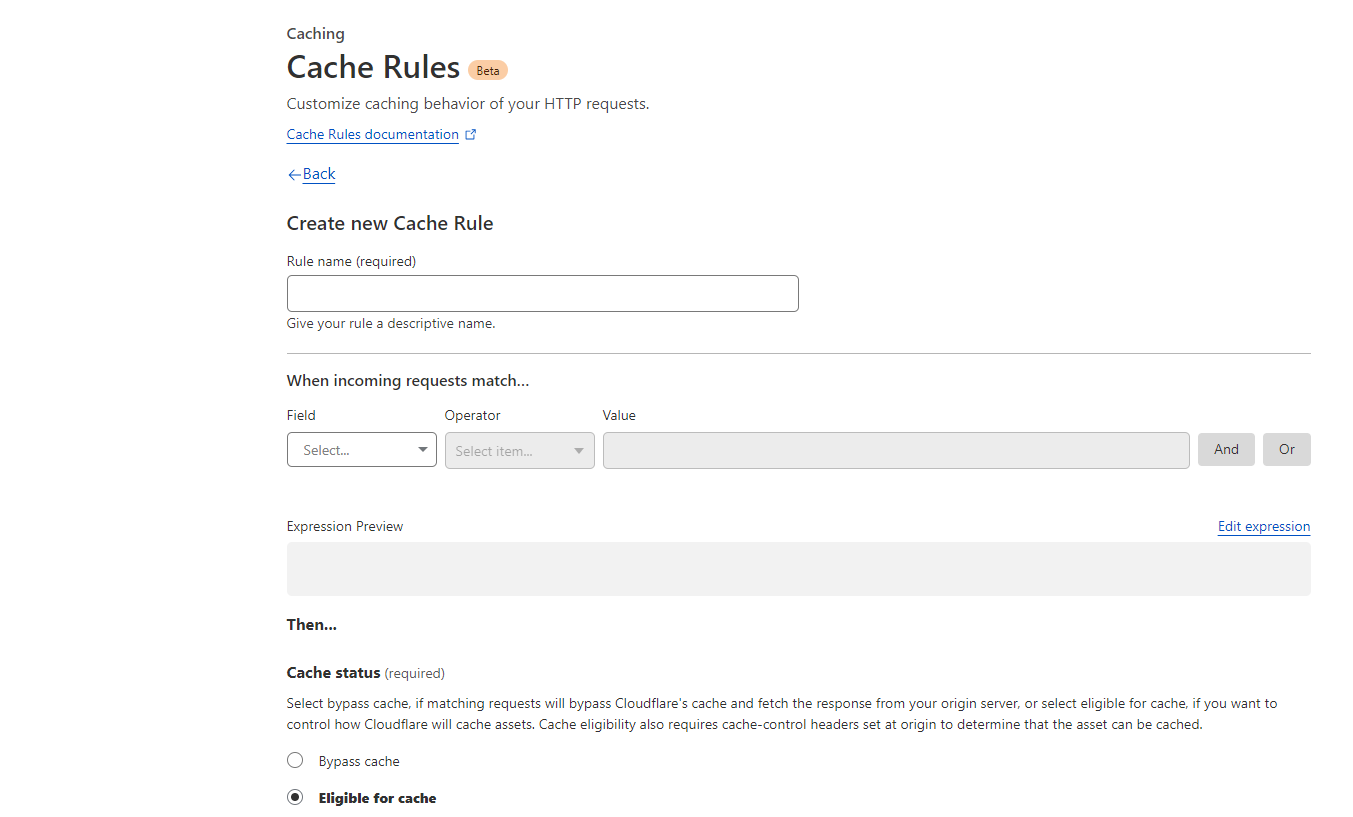This screenshot has height=817, width=1353.
Task: Click the external link icon beside documentation
Action: (x=471, y=133)
